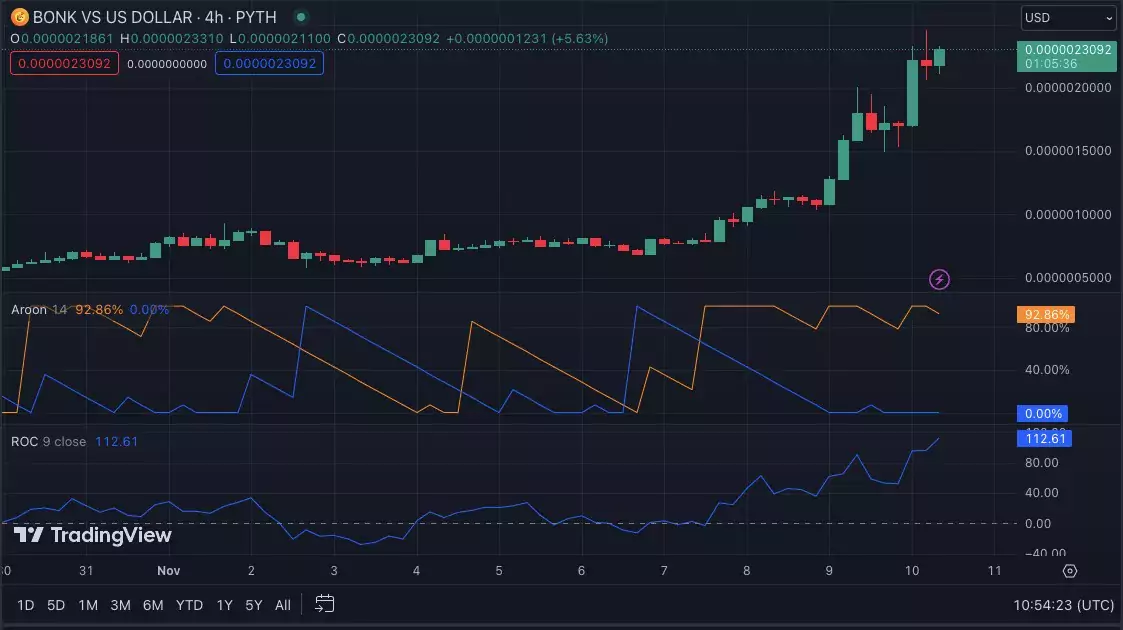Click the Aroon 14 indicator legend

tap(39, 309)
